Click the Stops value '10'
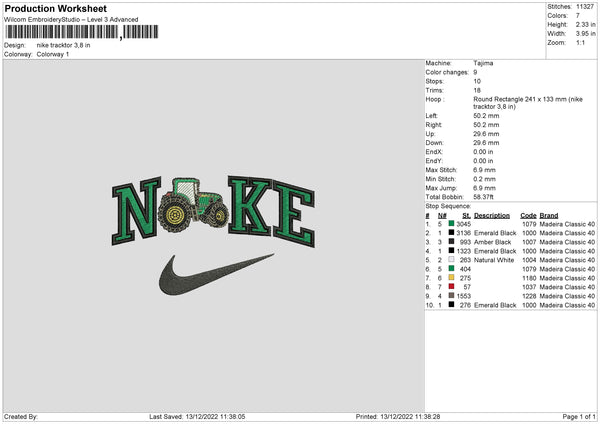This screenshot has height=424, width=600. click(x=477, y=81)
